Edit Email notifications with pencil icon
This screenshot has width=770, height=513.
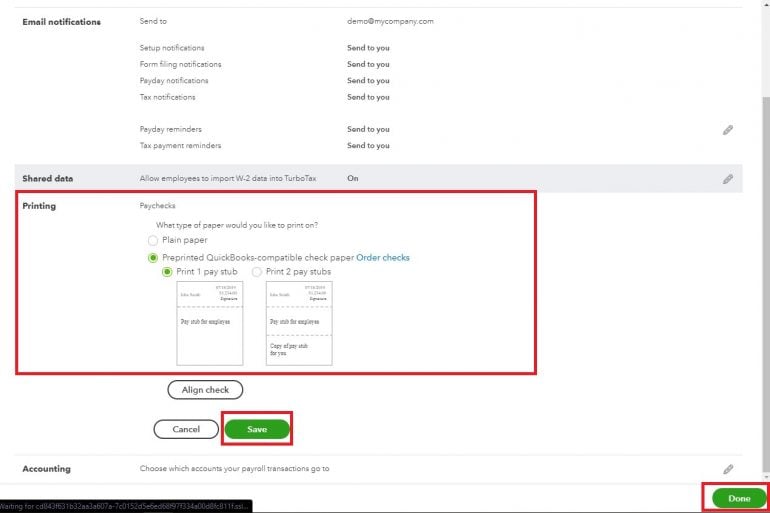click(728, 130)
